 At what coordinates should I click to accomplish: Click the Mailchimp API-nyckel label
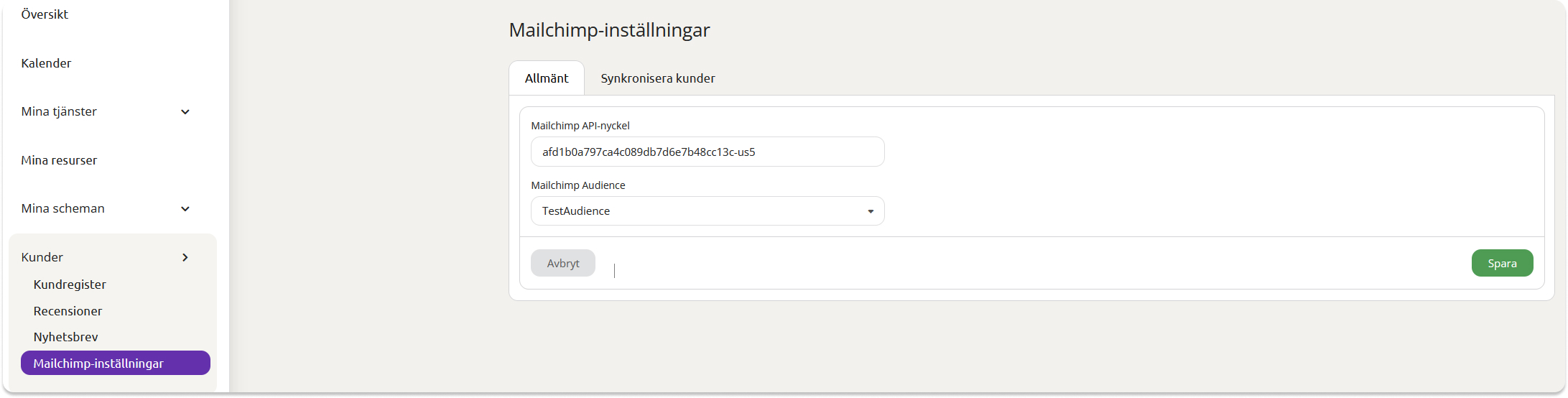580,126
